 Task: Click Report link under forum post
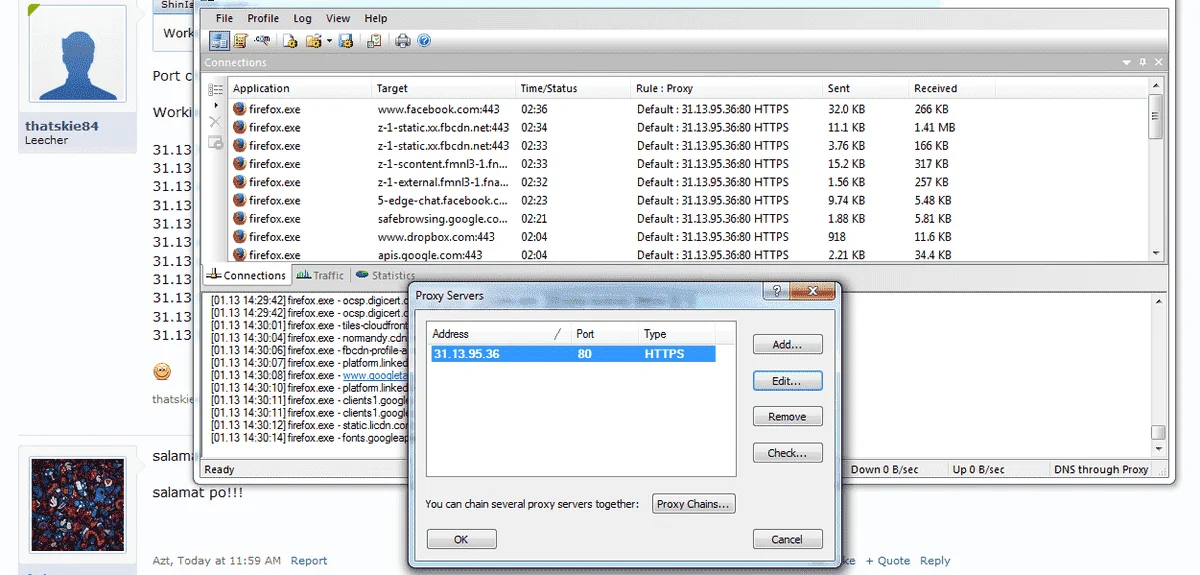[x=309, y=561]
